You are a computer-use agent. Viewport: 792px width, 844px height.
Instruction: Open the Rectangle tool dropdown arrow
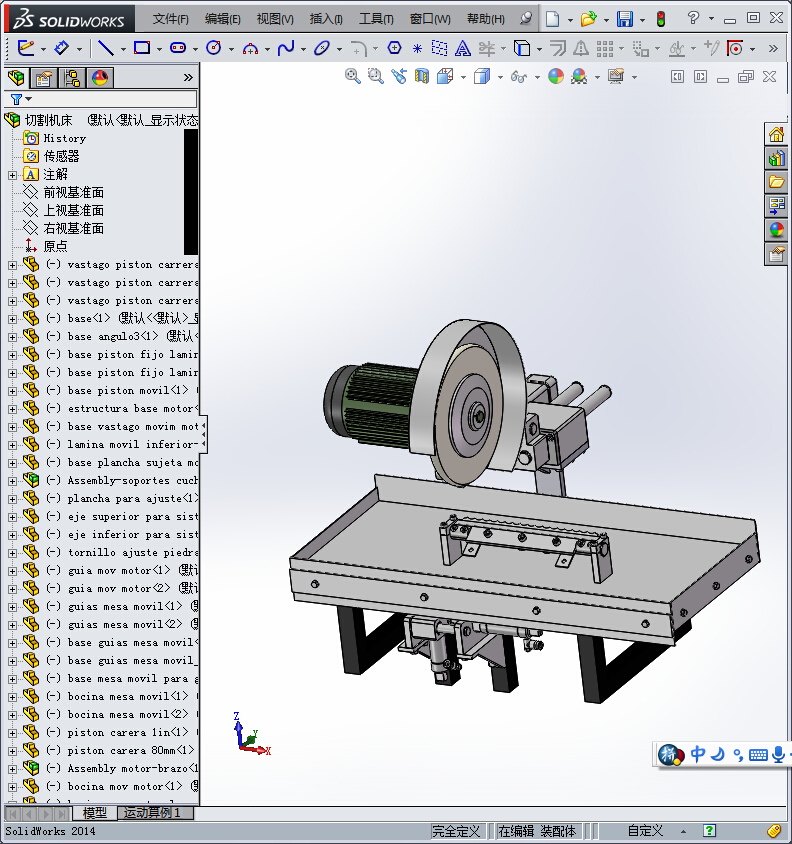[159, 49]
